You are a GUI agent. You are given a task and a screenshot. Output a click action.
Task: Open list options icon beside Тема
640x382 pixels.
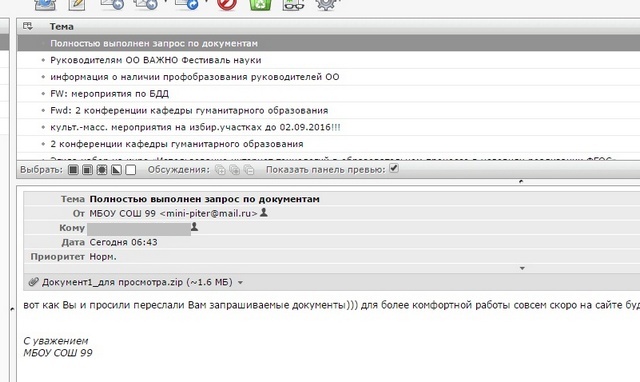[x=28, y=27]
